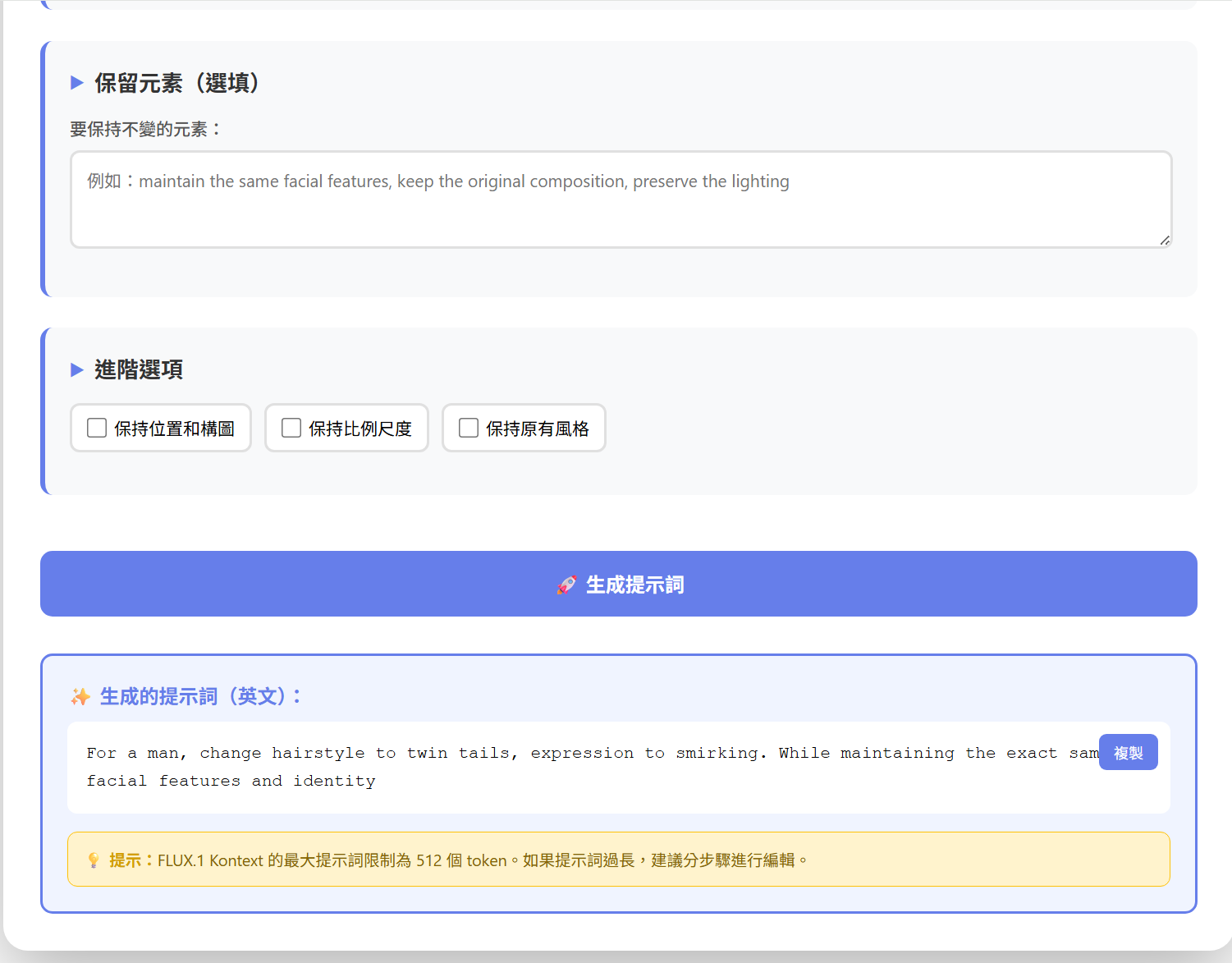Enable the 保持位置和構圖 checkbox
Screen dimensions: 1232x963
point(97,429)
